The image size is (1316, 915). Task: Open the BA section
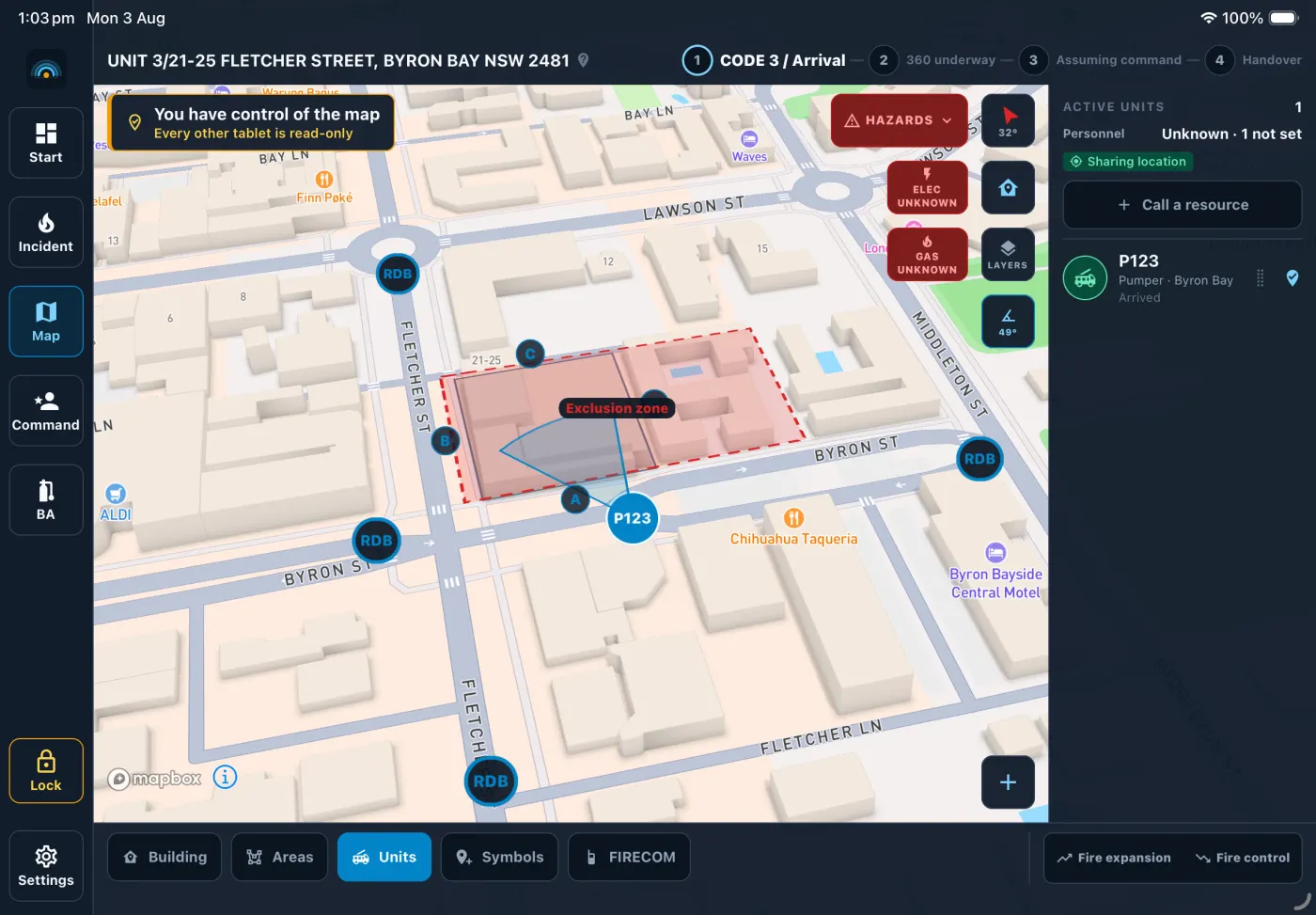(46, 500)
